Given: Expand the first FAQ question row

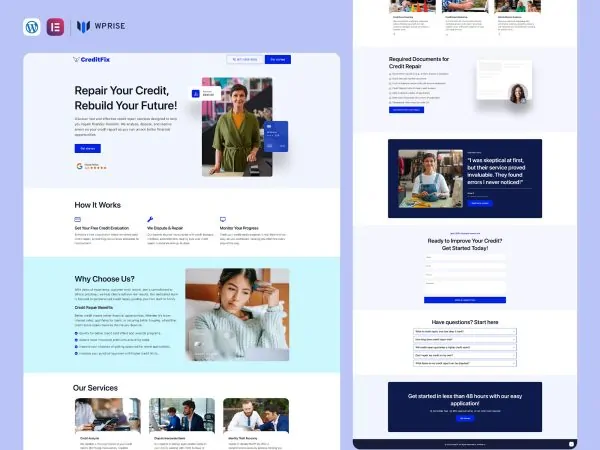Looking at the screenshot, I should (465, 331).
